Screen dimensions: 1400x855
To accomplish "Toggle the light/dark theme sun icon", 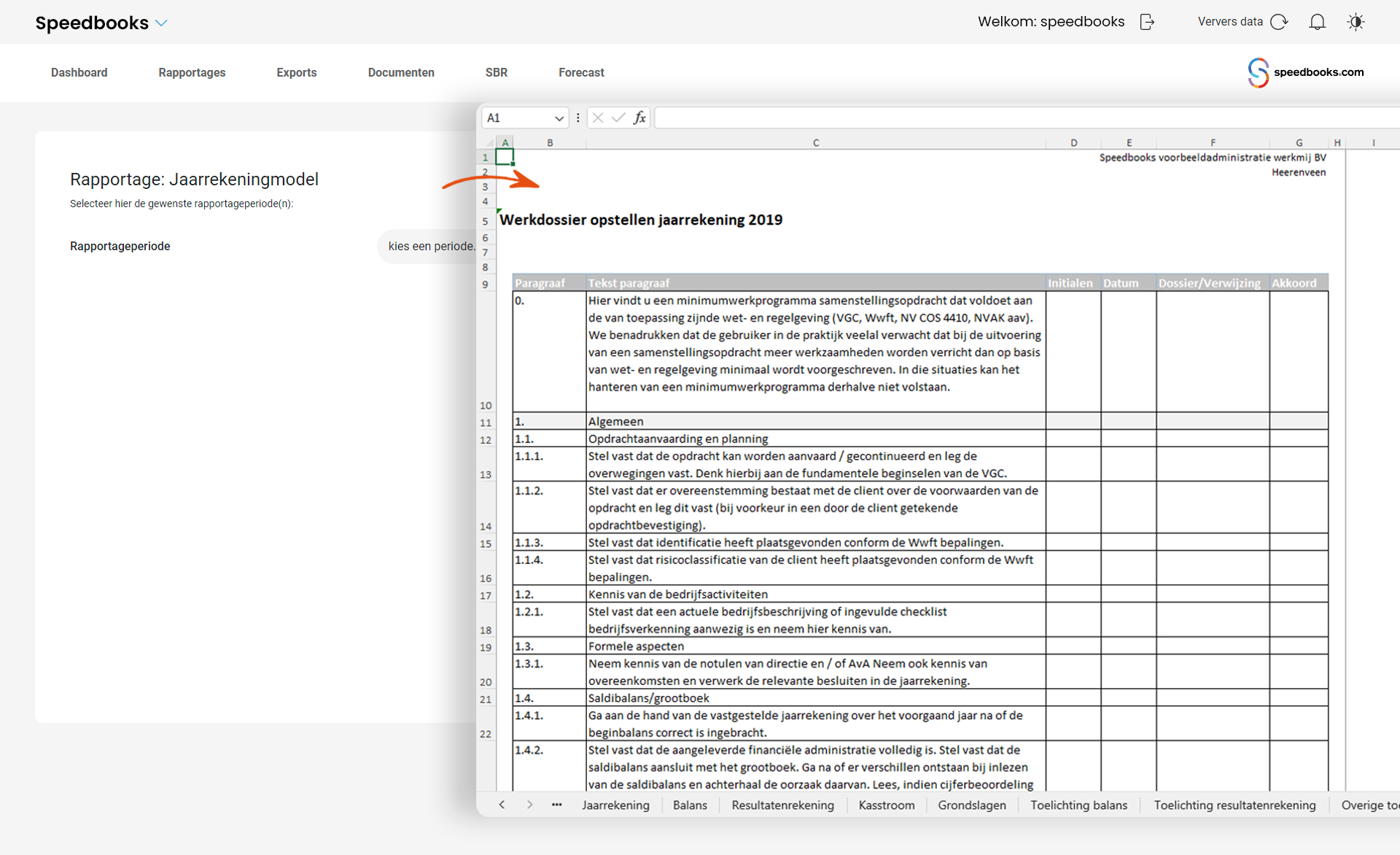I will click(1356, 22).
